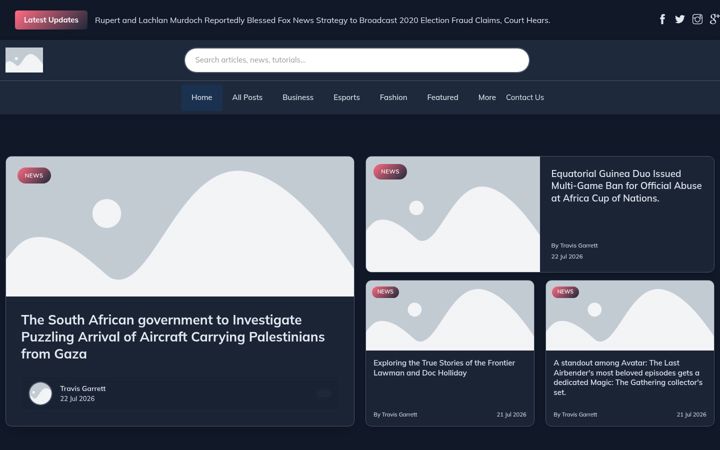The image size is (720, 450).
Task: Click By Travis Garrett on Frontier Lawman card
Action: coord(395,415)
